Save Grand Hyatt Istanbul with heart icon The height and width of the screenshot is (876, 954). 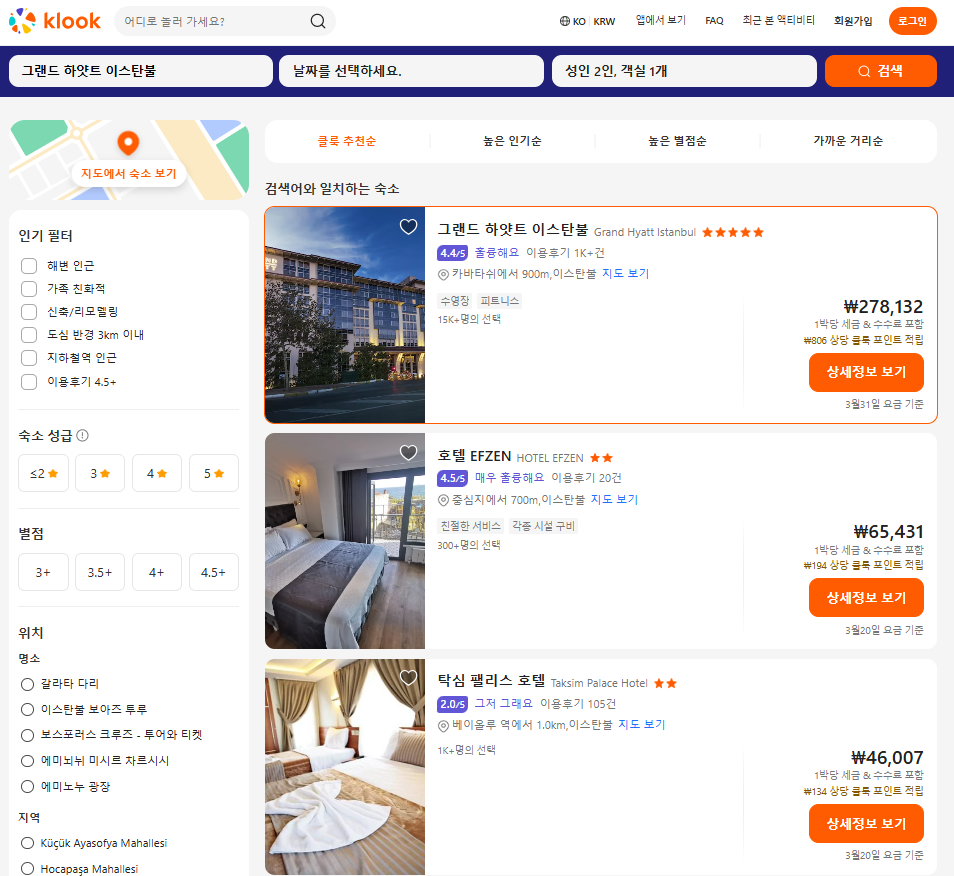pos(408,227)
